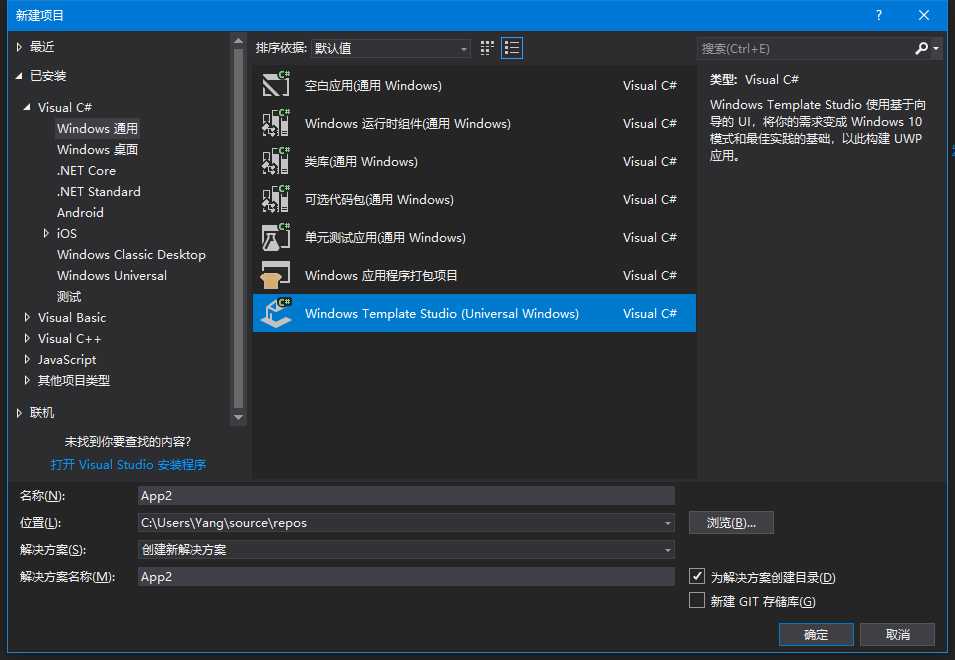Select Windows 应用程序打包项目 row
The height and width of the screenshot is (660, 955).
point(474,275)
